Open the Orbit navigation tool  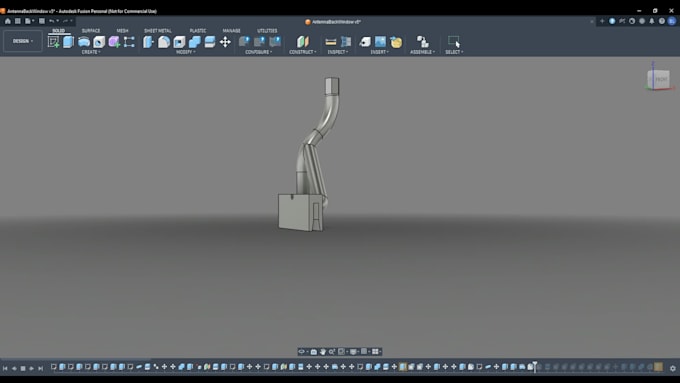click(302, 351)
